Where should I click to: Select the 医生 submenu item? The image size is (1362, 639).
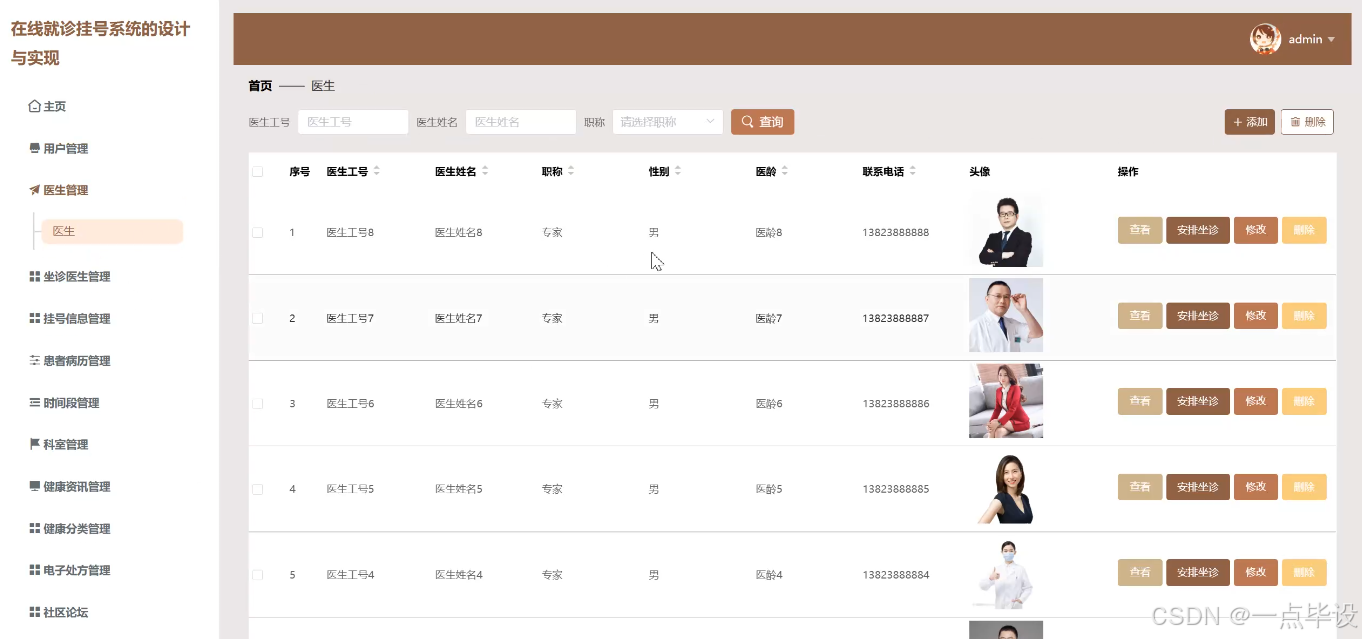112,231
